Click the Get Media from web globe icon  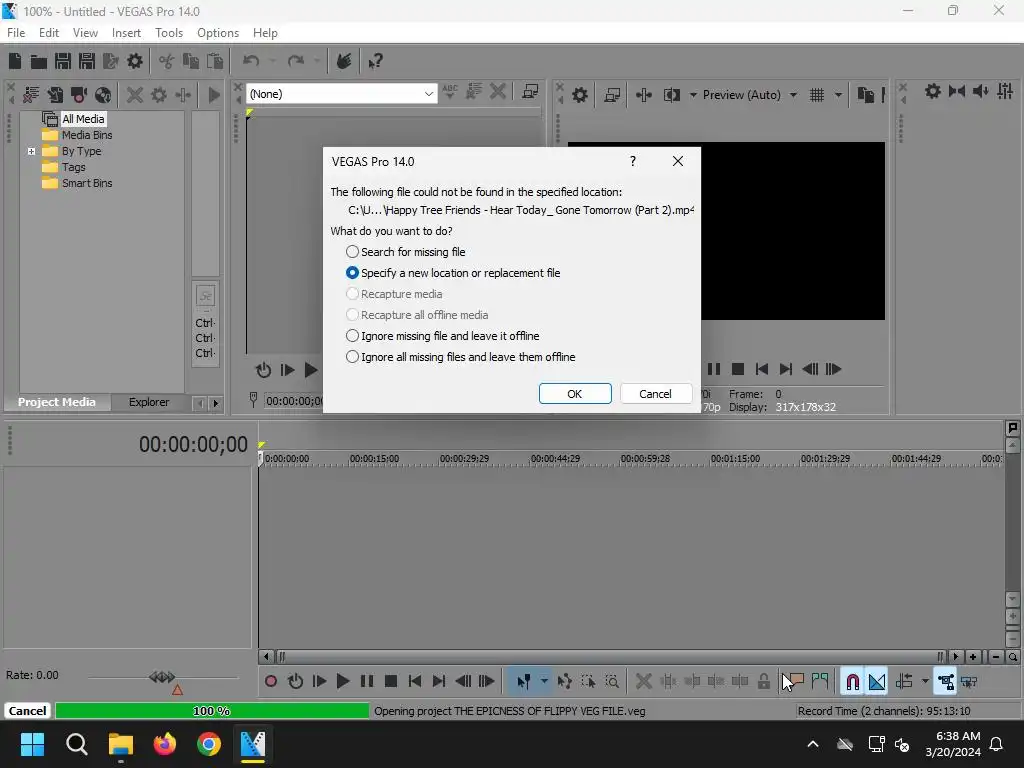103,95
